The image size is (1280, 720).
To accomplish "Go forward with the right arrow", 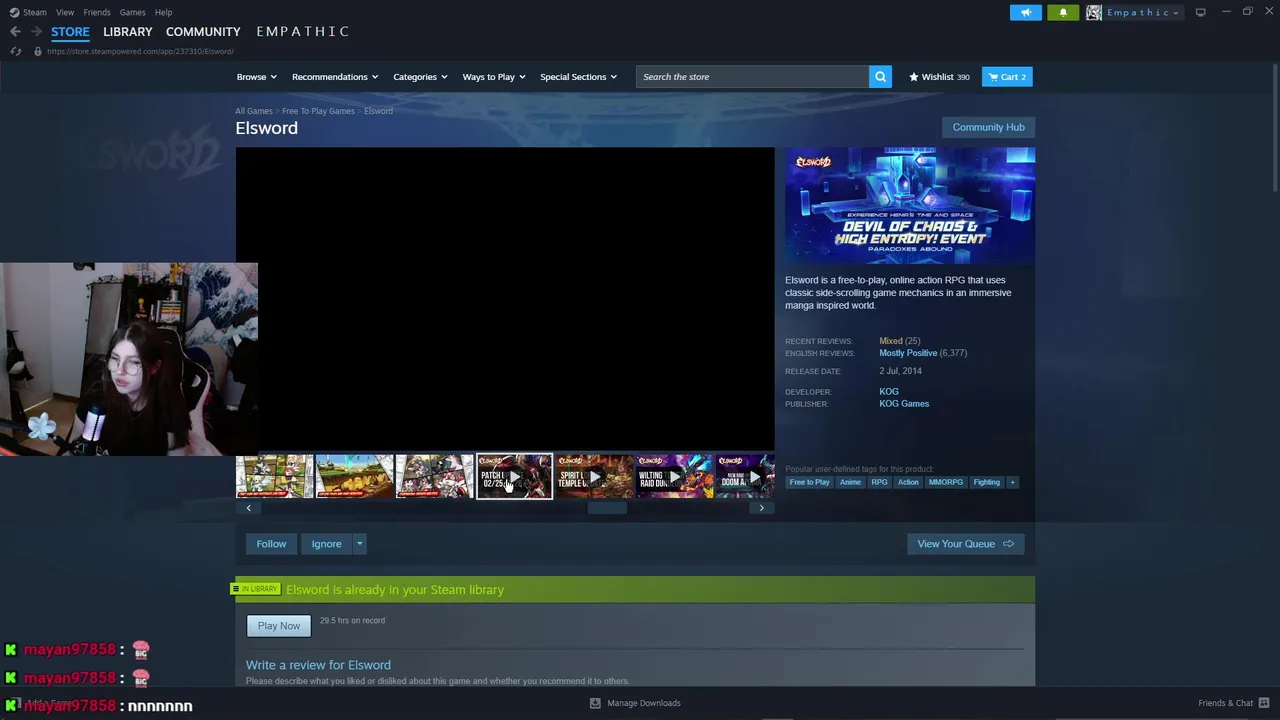I will [x=36, y=32].
